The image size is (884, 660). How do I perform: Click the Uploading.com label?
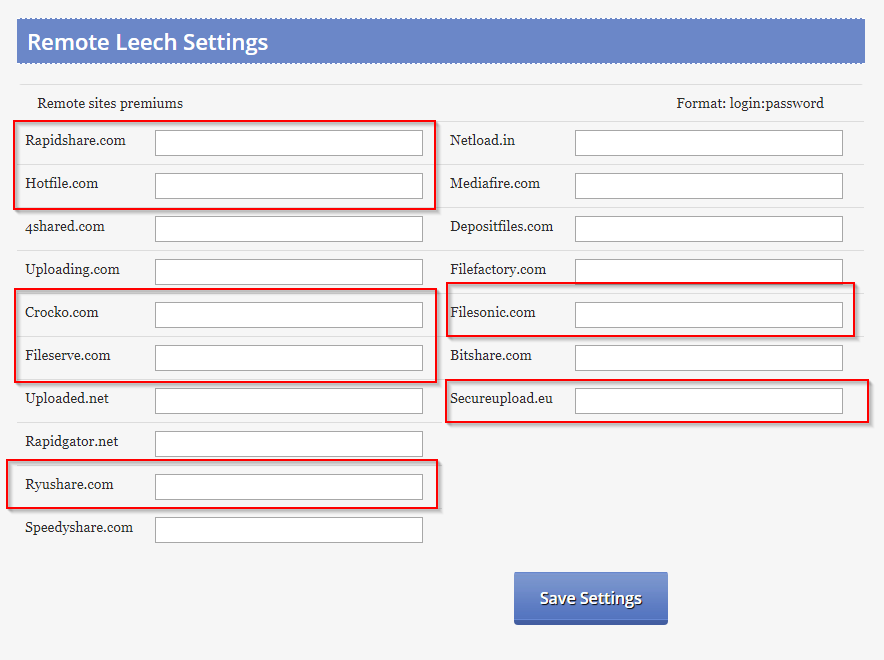[x=72, y=269]
